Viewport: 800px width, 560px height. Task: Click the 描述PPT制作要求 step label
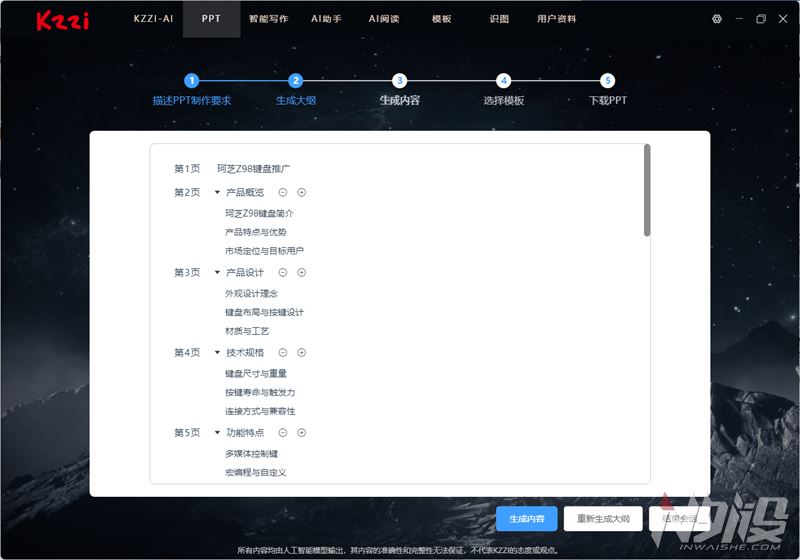point(192,100)
